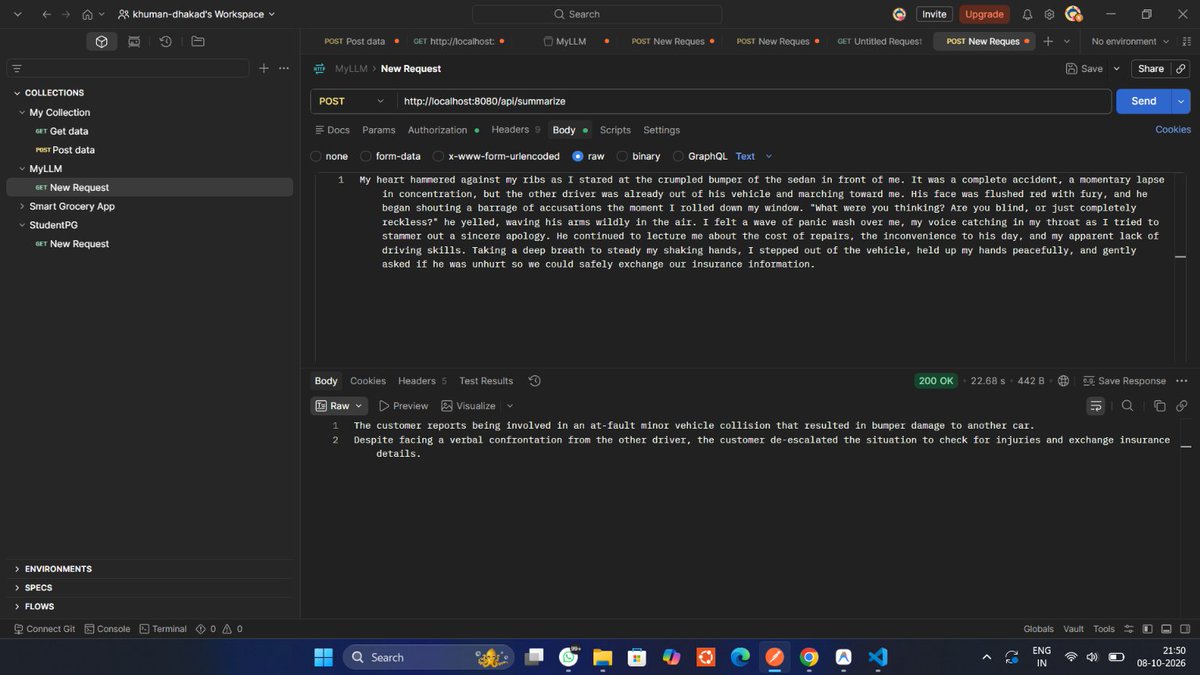The height and width of the screenshot is (675, 1200).
Task: Click the Home icon in header
Action: coord(88,14)
